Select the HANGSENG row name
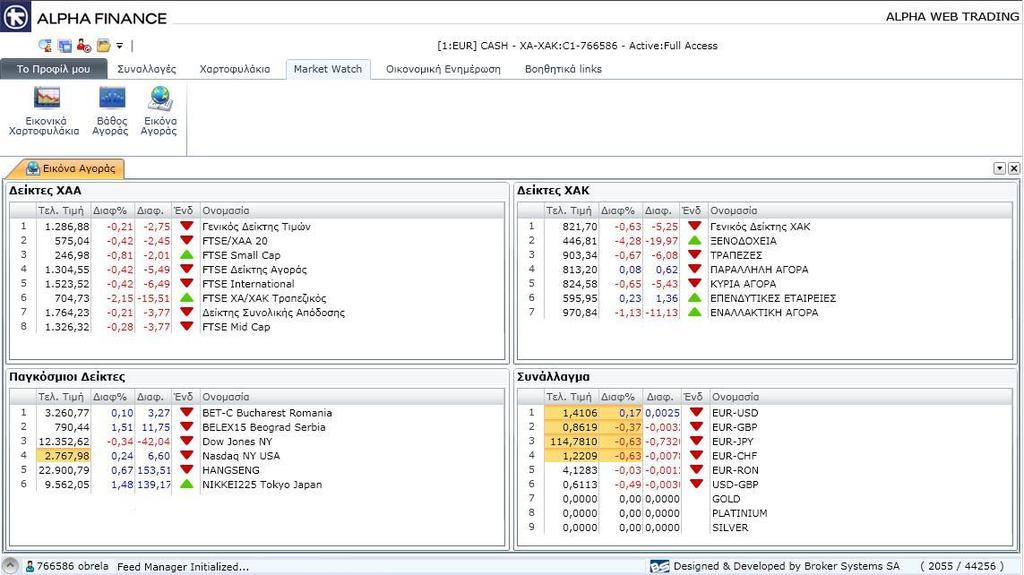The image size is (1024, 575). click(x=231, y=470)
